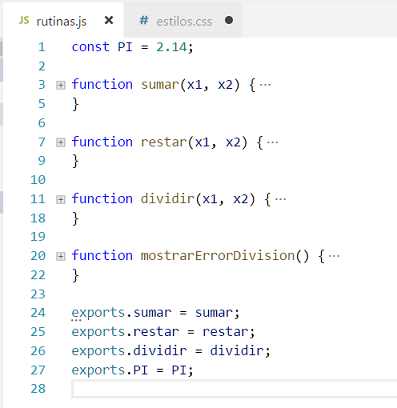Click the sumar function name on line 3
397x408 pixels.
(x=160, y=85)
